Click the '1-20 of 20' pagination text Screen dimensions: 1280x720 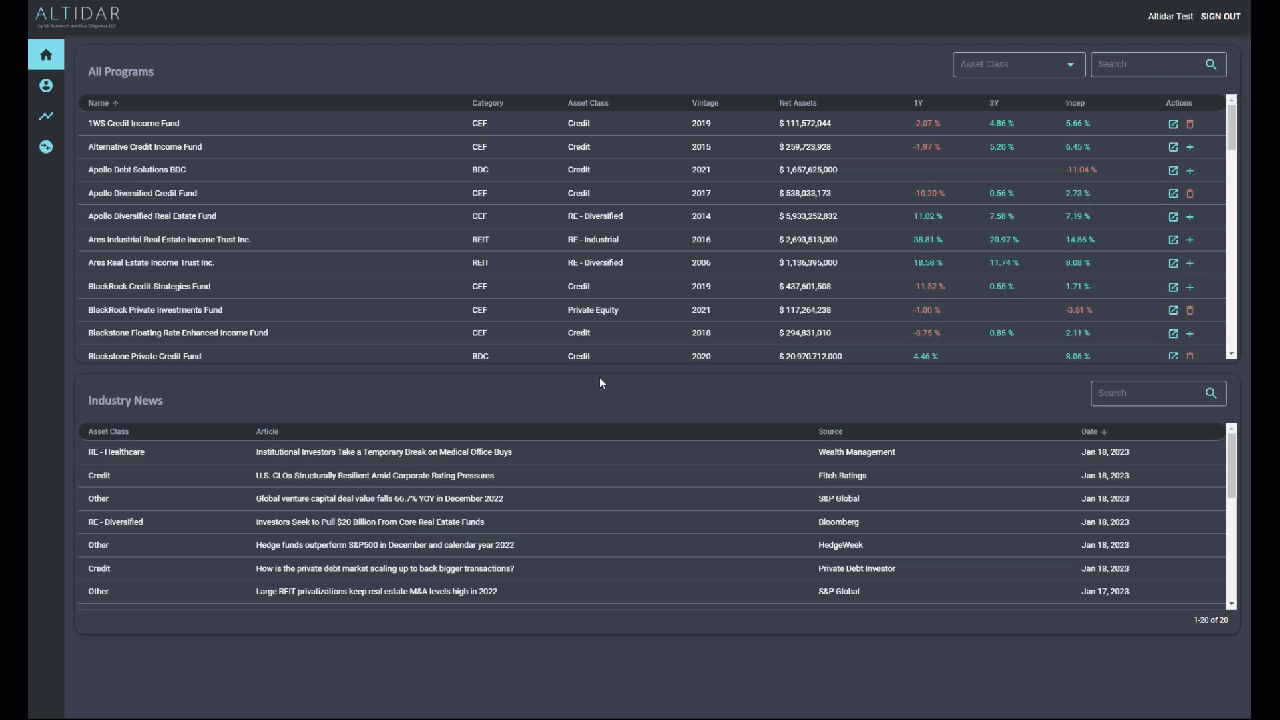(x=1211, y=620)
